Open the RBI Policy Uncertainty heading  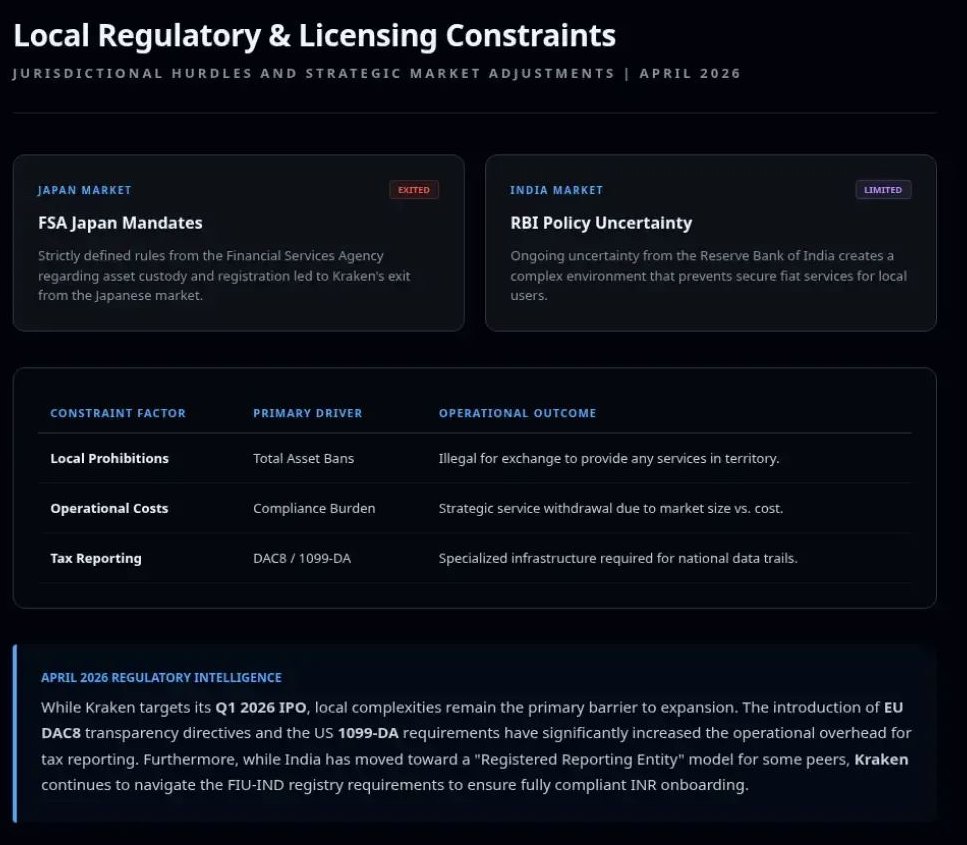[x=600, y=223]
